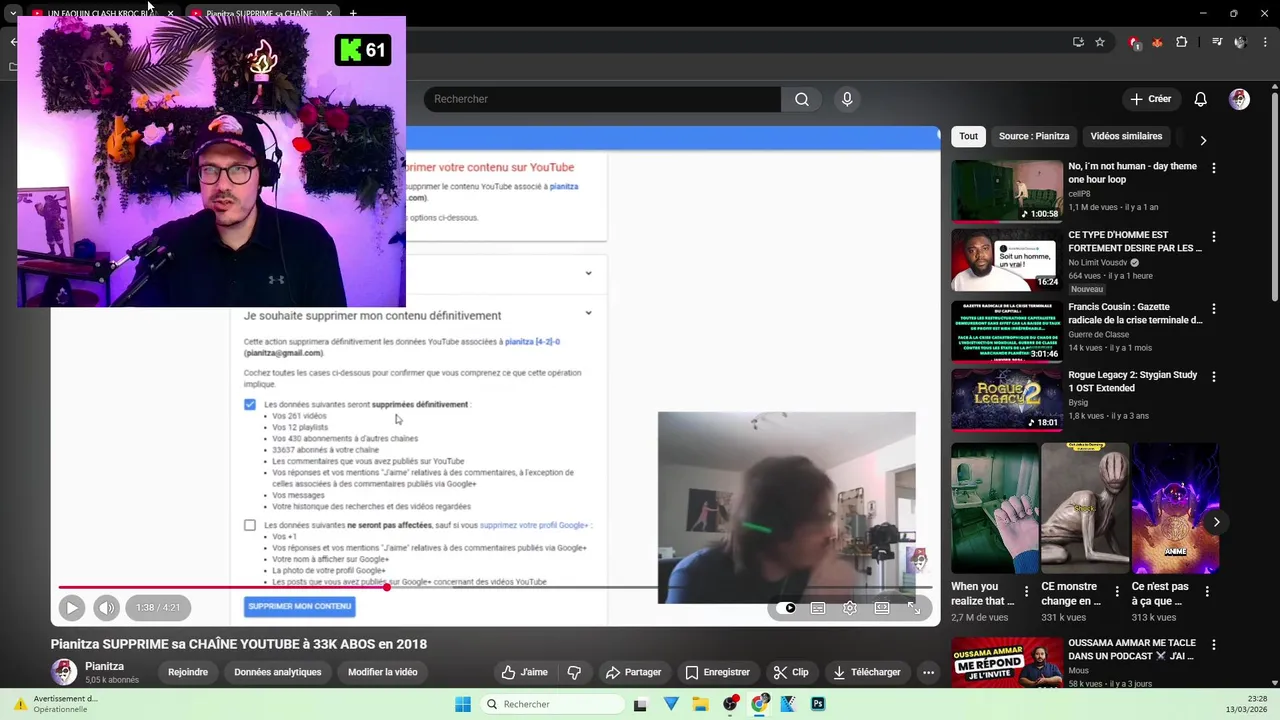Save the video with Enregistrer button

pos(717,672)
